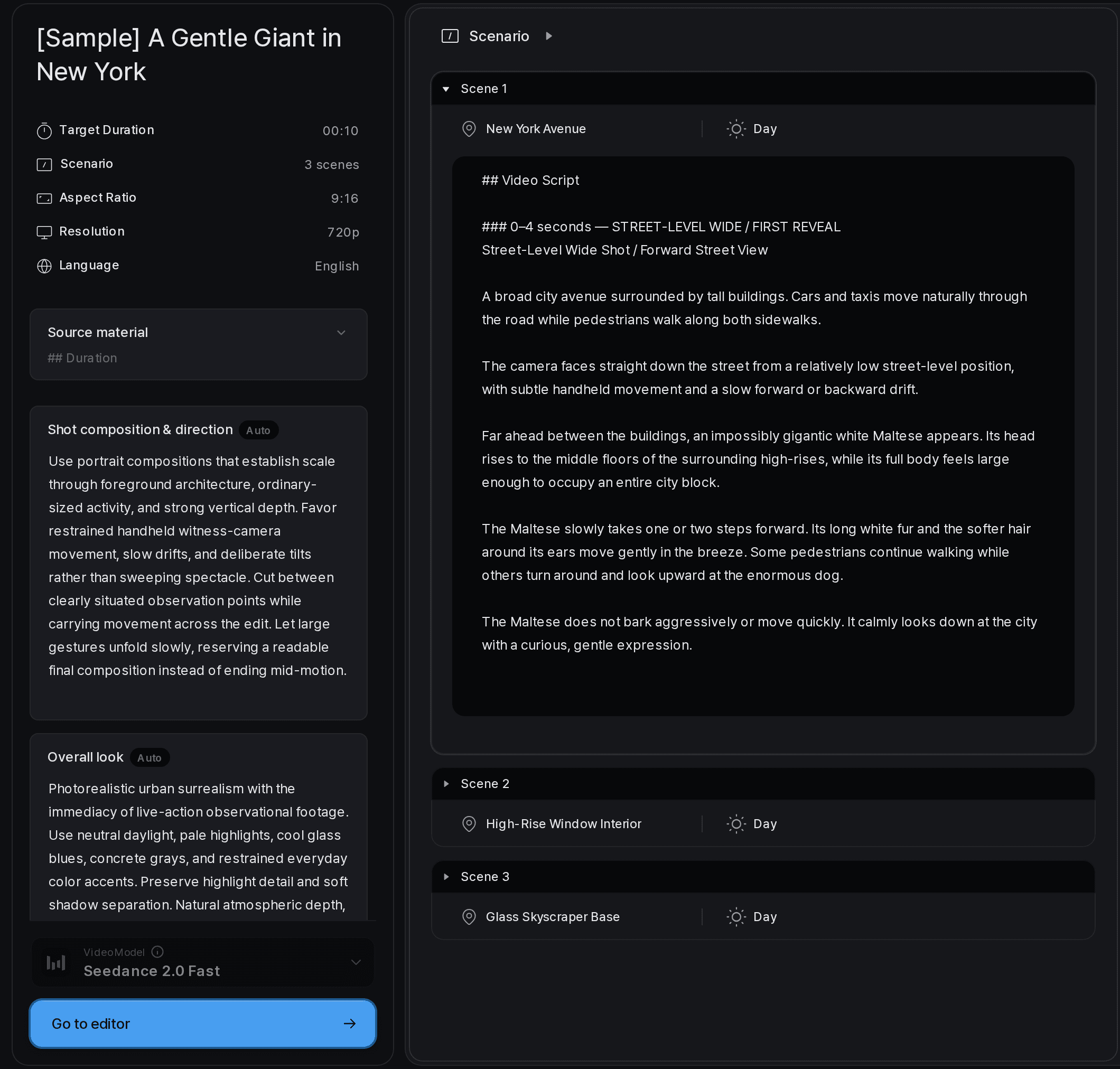Screen dimensions: 1120x1069
Task: Click the 3 scenes value
Action: tap(331, 165)
